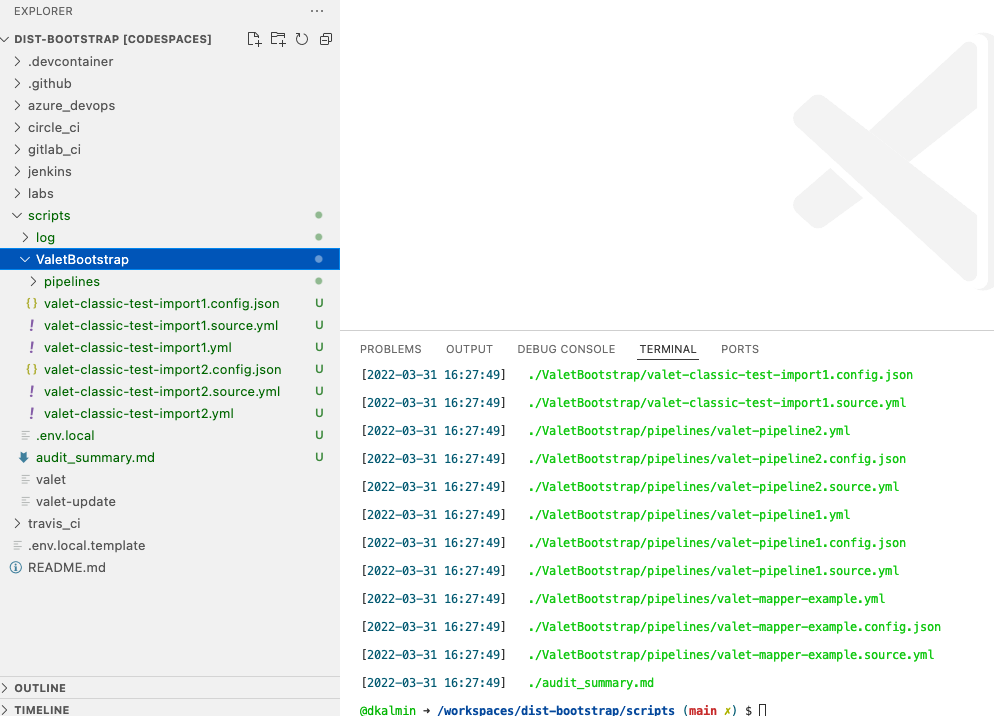This screenshot has width=994, height=716.
Task: Expand the azure_devops folder
Action: tap(17, 105)
